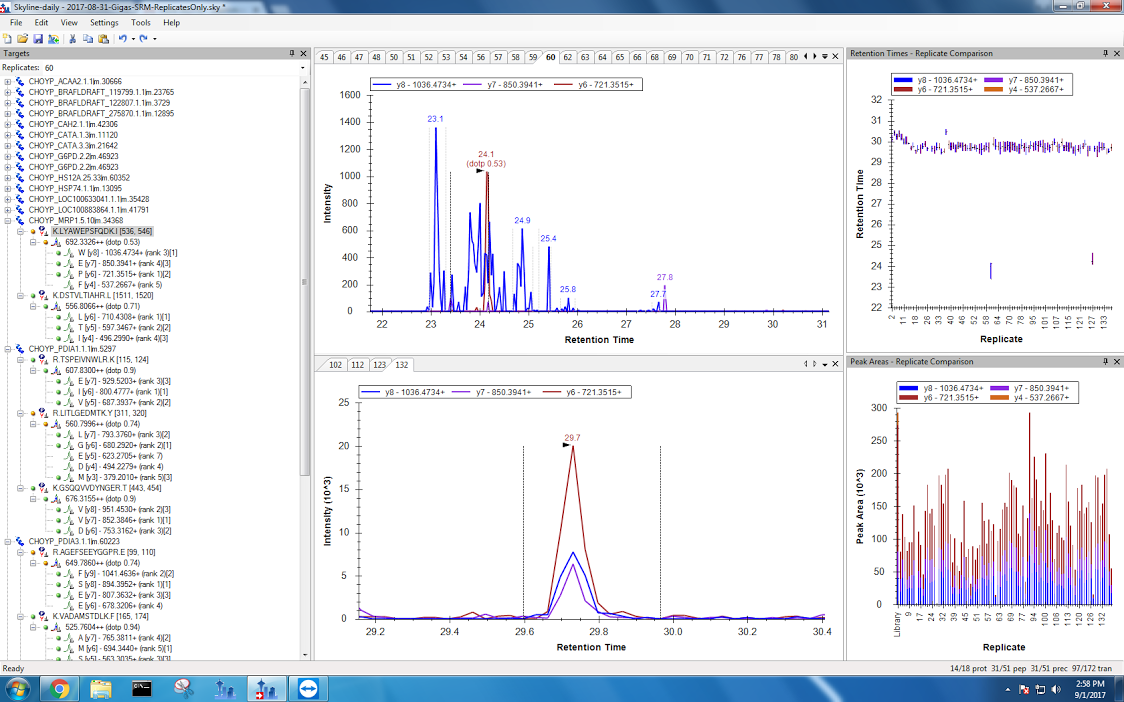
Task: Toggle auto-hide pin on the Targets panel
Action: pyautogui.click(x=292, y=53)
